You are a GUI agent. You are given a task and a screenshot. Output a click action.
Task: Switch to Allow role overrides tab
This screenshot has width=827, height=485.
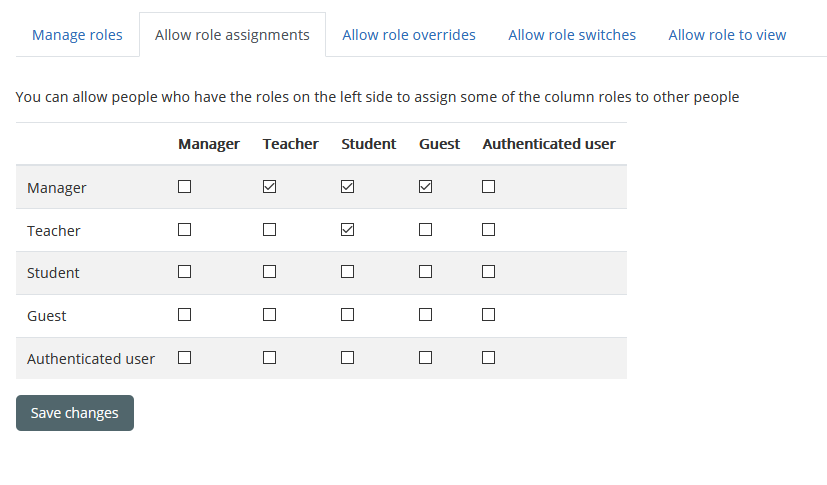tap(409, 35)
